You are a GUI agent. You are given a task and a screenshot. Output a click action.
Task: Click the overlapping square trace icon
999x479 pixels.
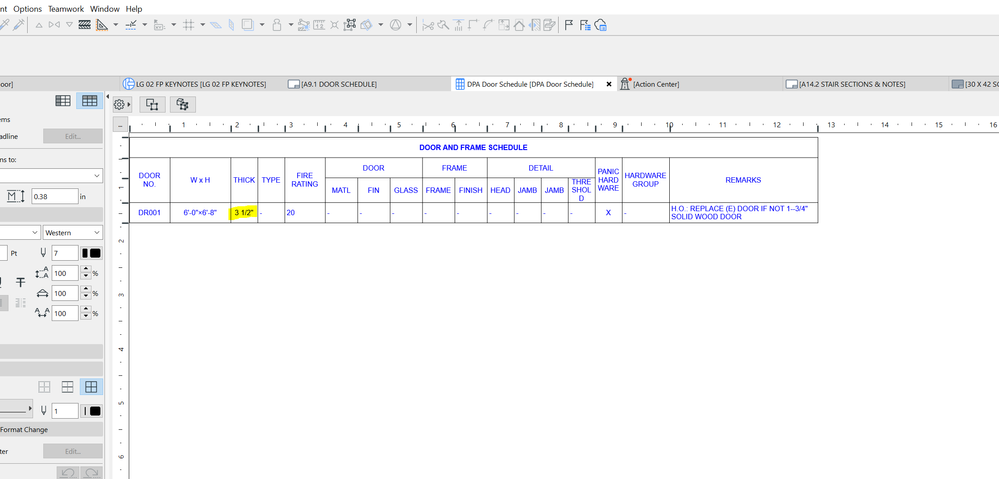(247, 25)
